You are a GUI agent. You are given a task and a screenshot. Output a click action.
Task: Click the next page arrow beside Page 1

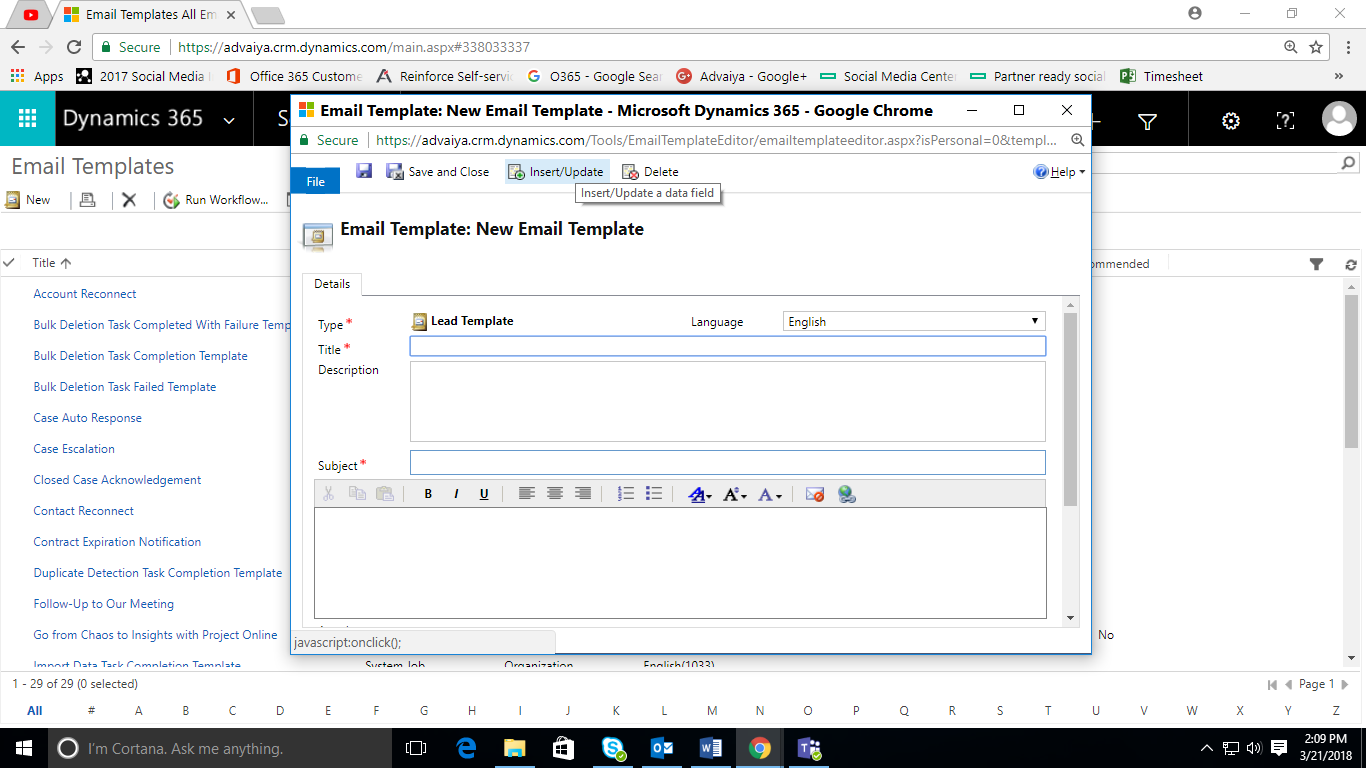coord(1343,685)
